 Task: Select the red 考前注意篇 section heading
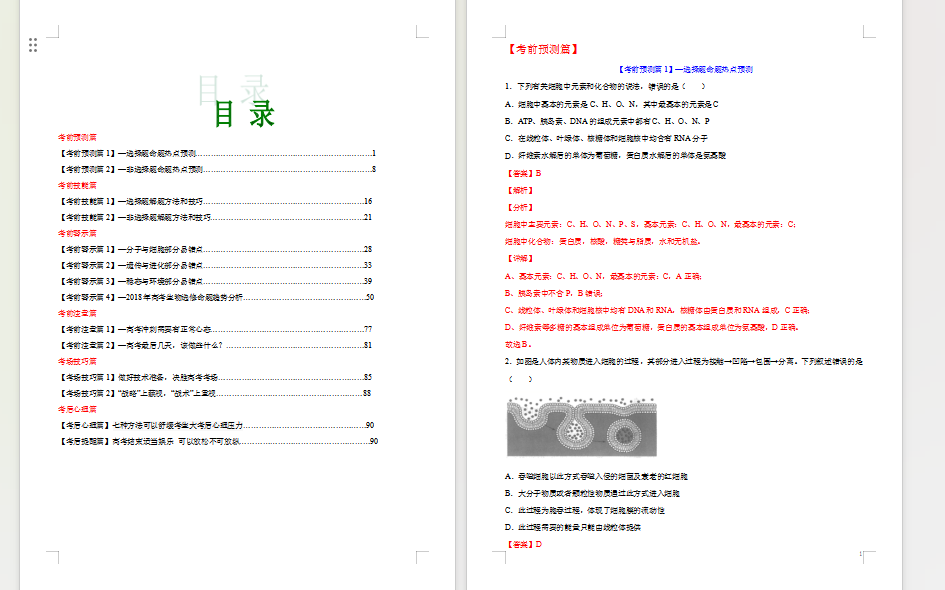click(77, 313)
